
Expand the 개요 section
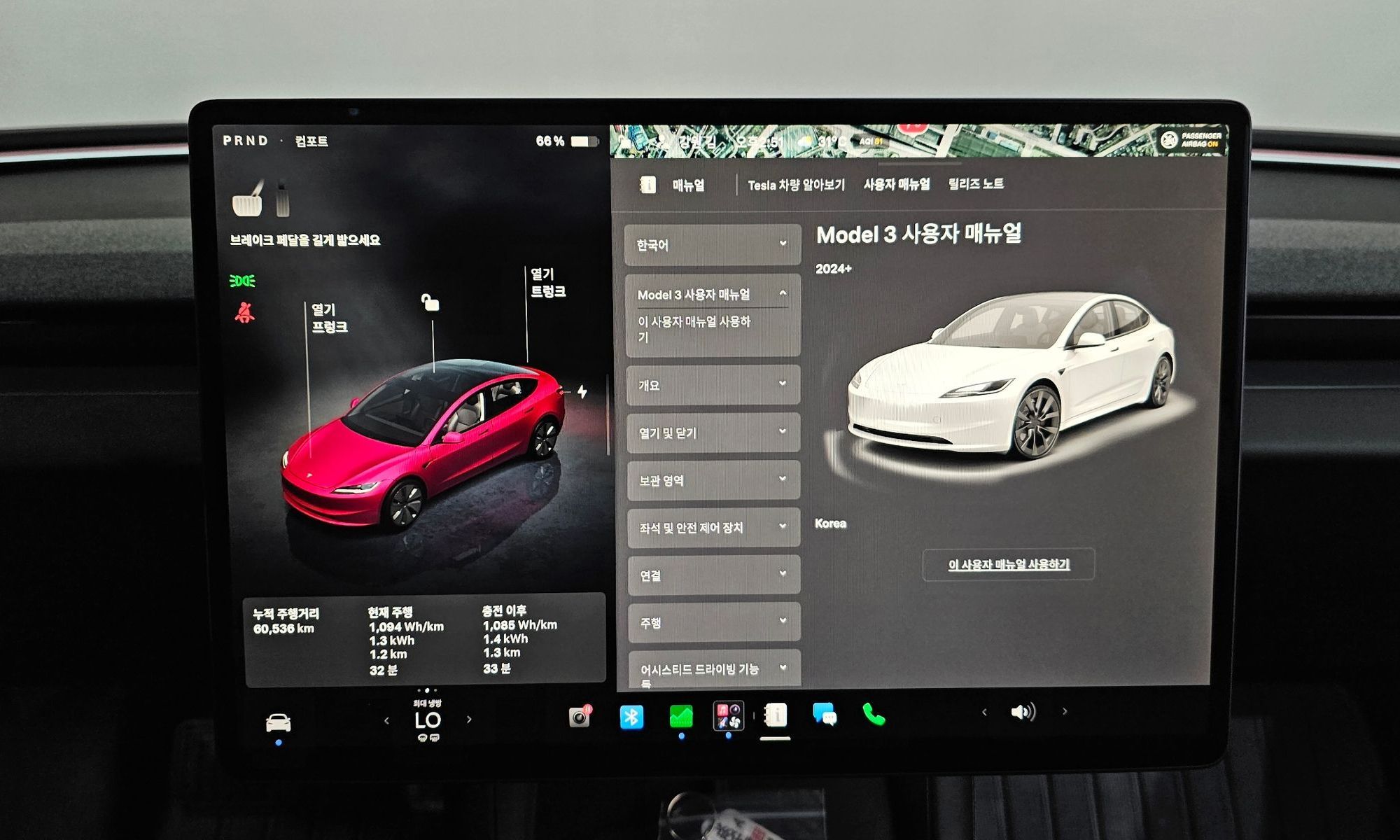[713, 385]
